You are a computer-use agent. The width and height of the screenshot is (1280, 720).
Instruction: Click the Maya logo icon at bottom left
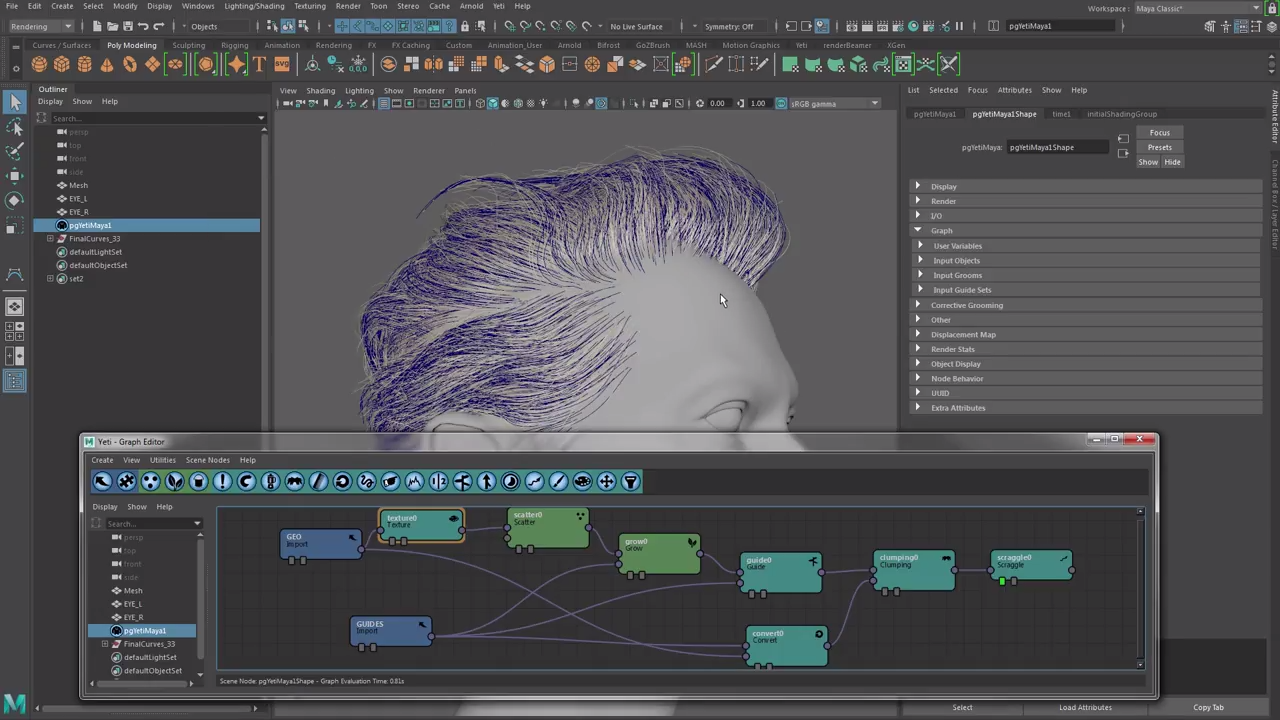pos(14,704)
